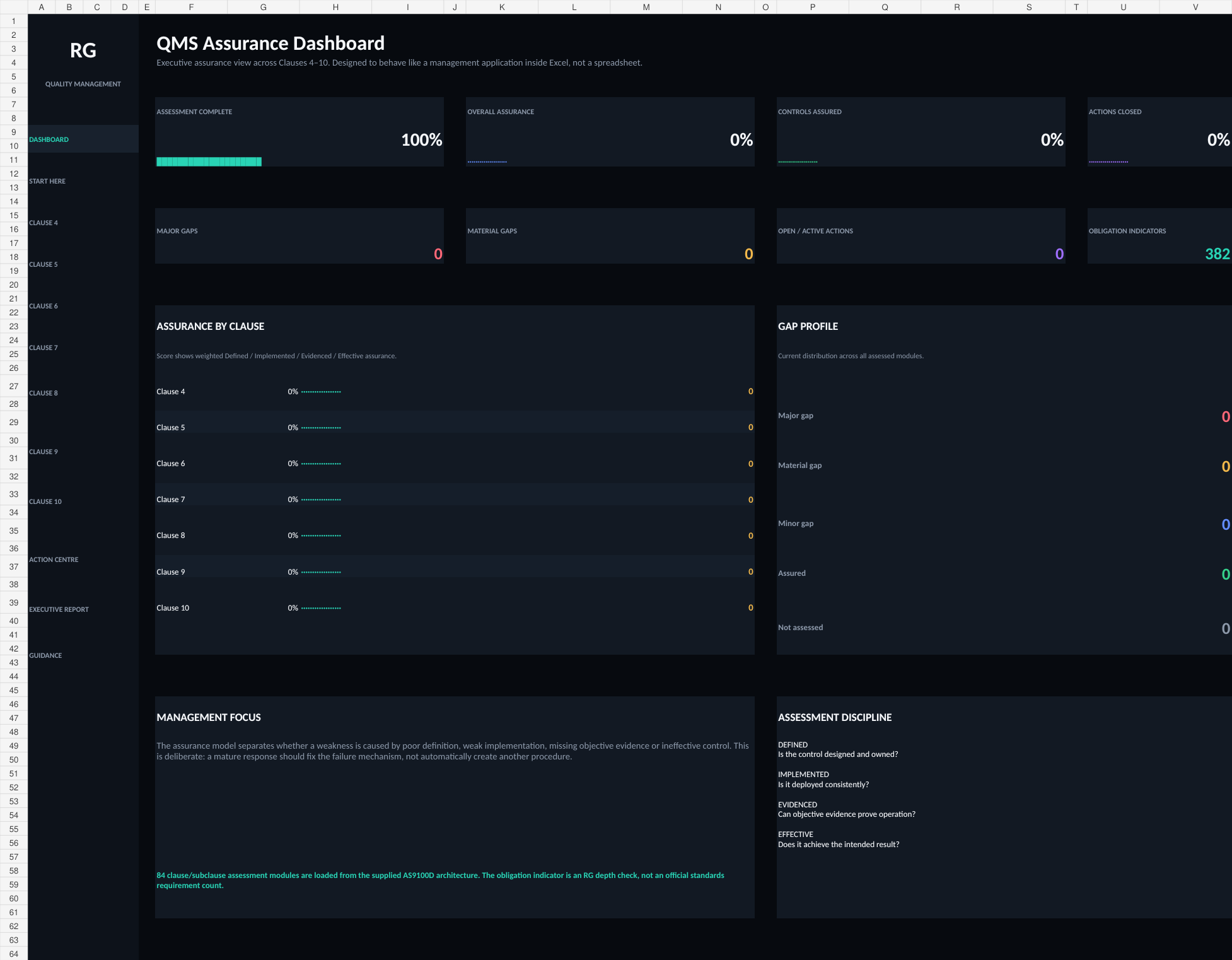Select the Assessment Complete progress bar
This screenshot has width=1232, height=960.
pyautogui.click(x=209, y=161)
